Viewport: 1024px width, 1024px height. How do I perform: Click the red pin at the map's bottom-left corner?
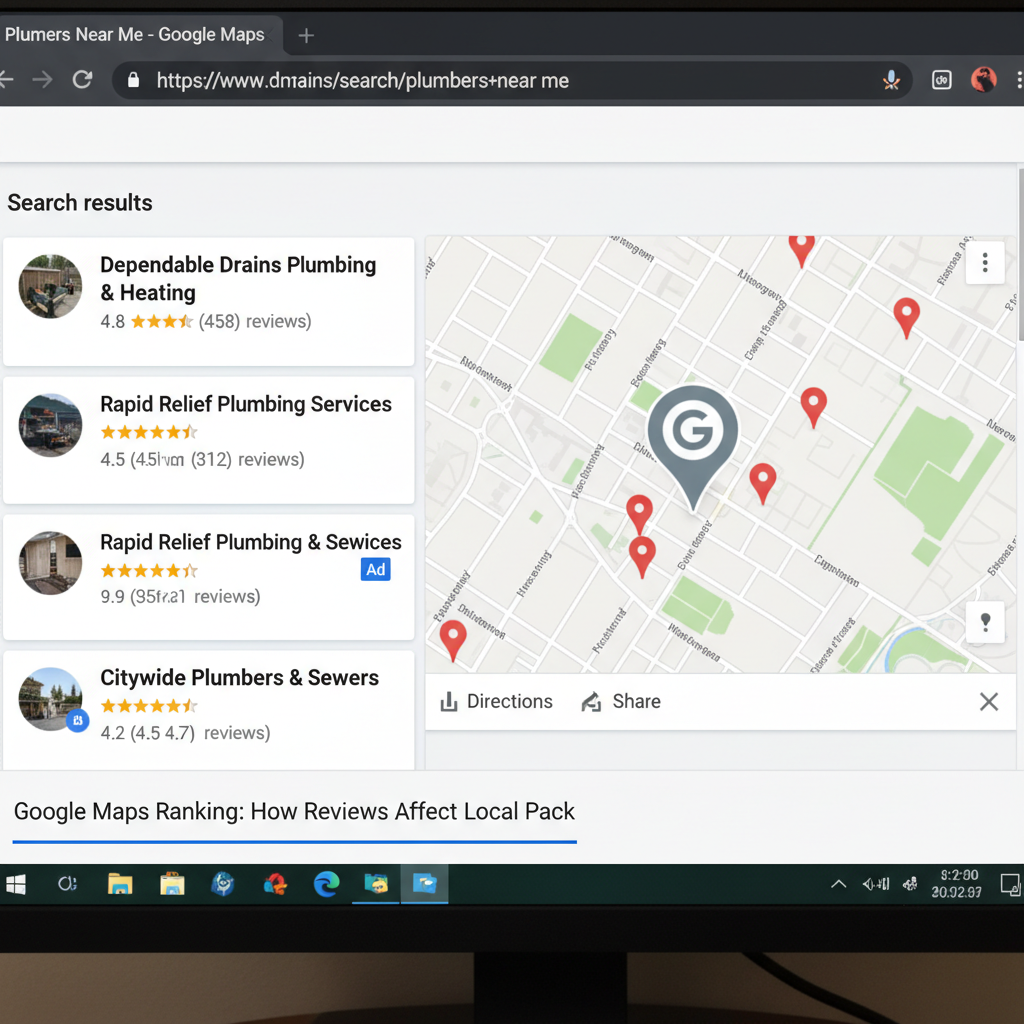pyautogui.click(x=453, y=639)
